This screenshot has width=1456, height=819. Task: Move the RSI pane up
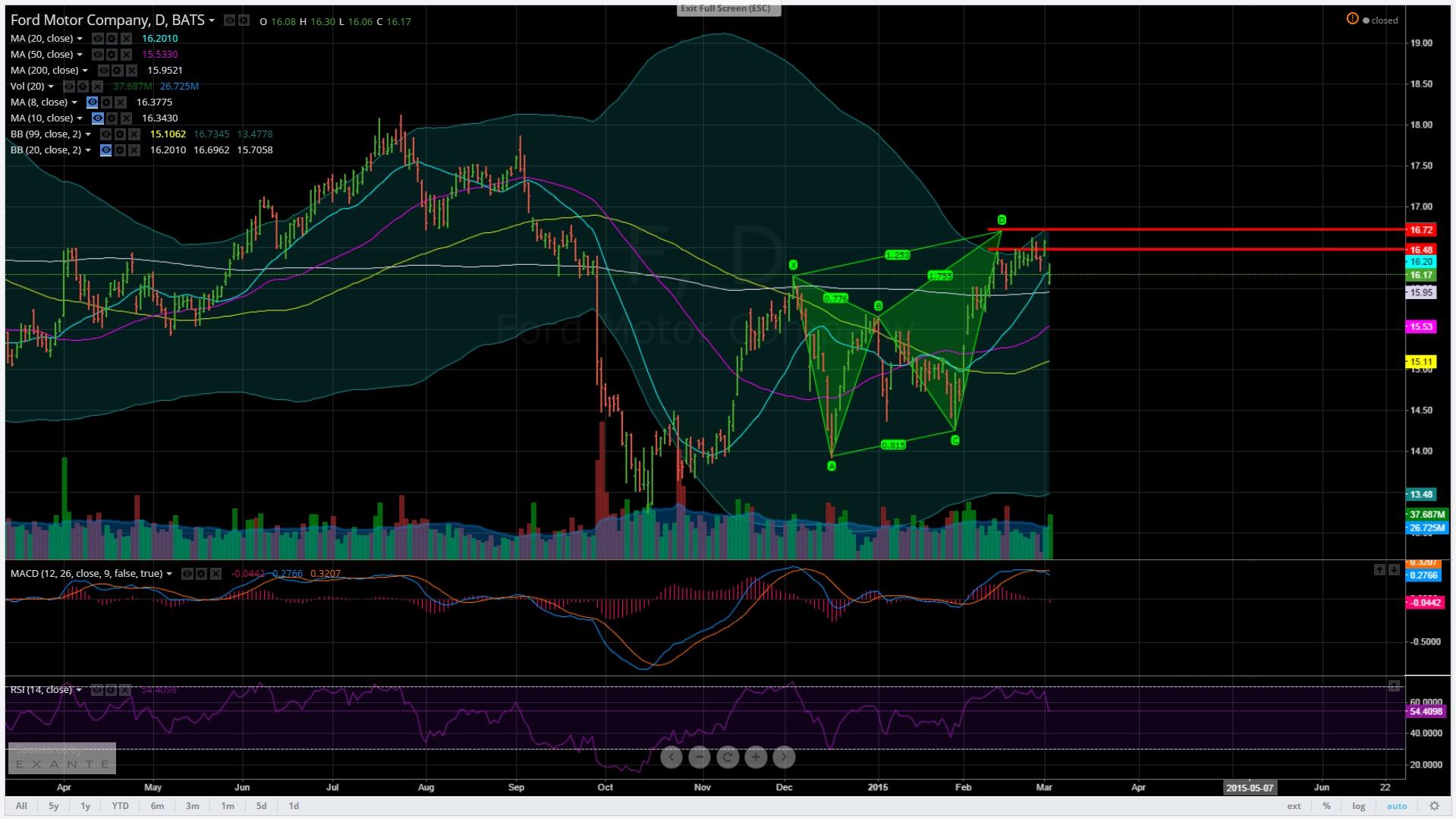click(x=1394, y=685)
